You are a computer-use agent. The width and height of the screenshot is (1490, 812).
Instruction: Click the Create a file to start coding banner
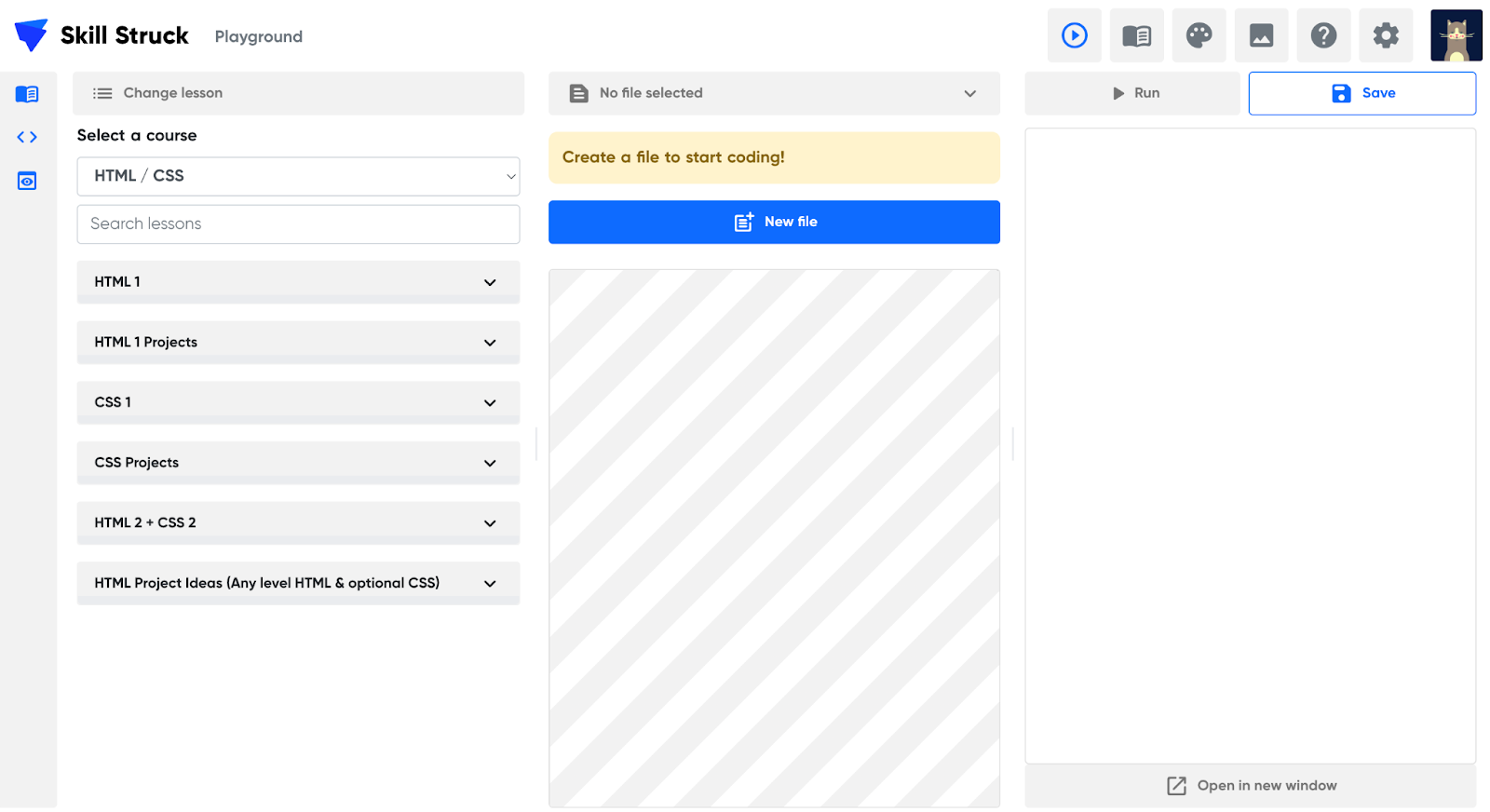(774, 157)
